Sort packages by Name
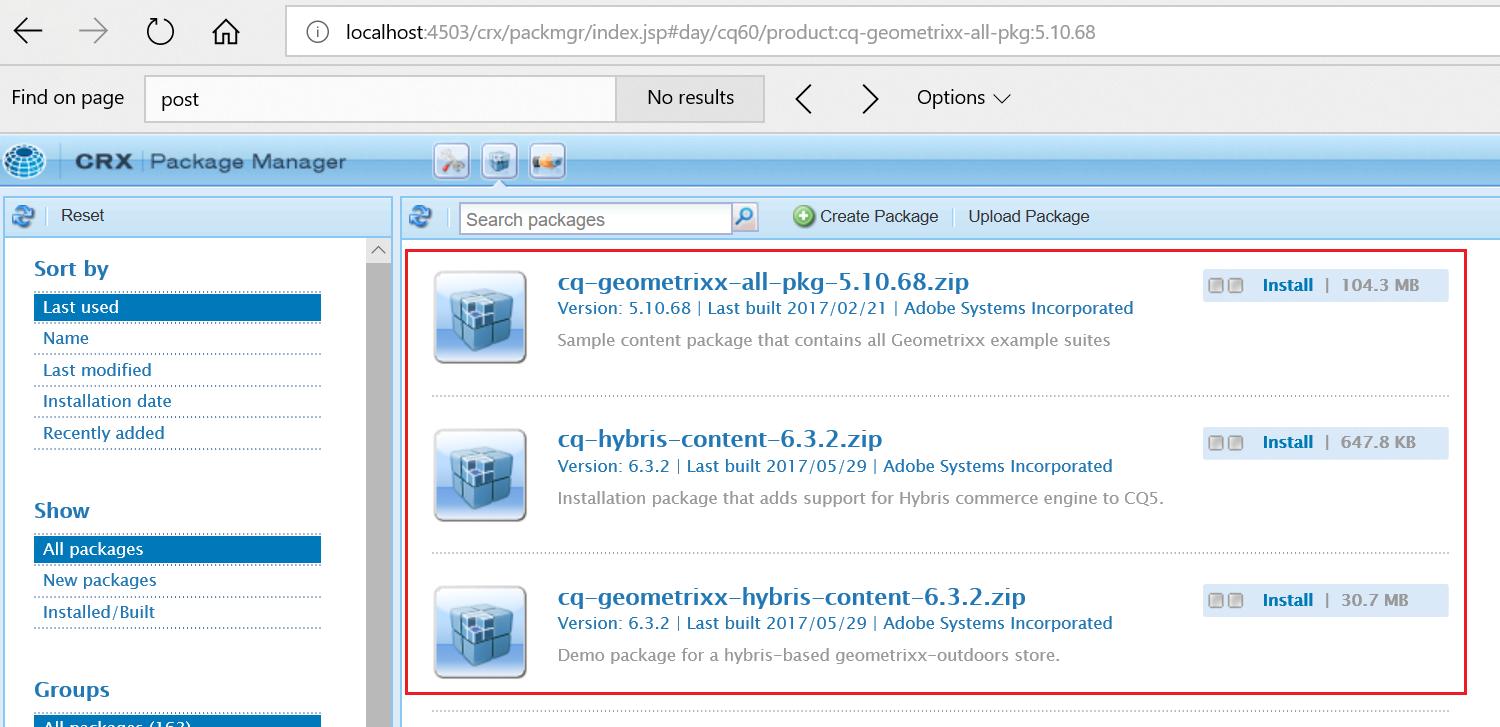1500x727 pixels. (177, 338)
